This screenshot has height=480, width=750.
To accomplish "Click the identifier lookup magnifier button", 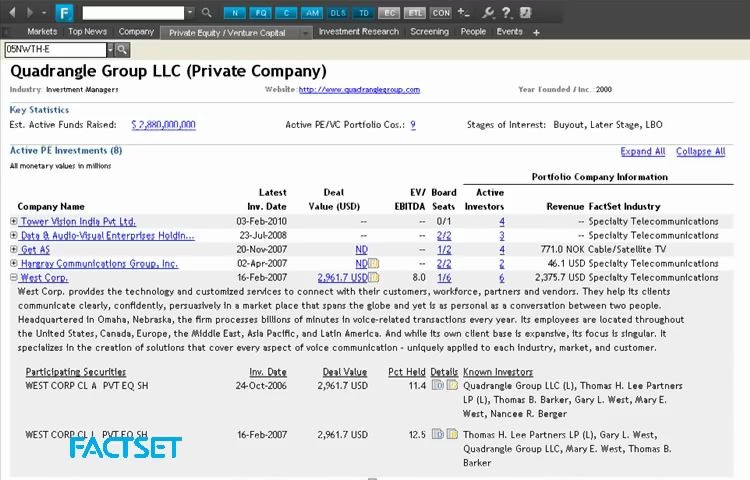I will (122, 49).
